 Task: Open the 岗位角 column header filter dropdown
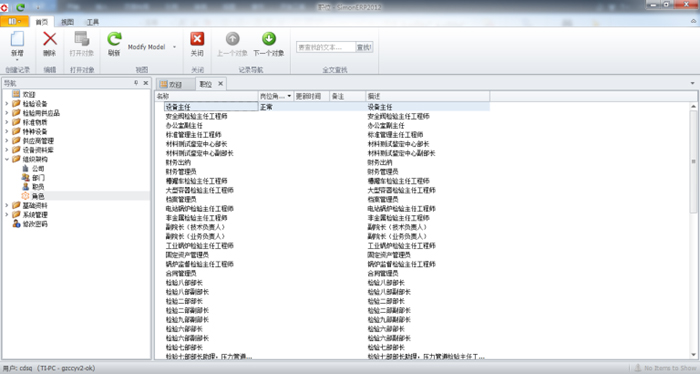(289, 96)
